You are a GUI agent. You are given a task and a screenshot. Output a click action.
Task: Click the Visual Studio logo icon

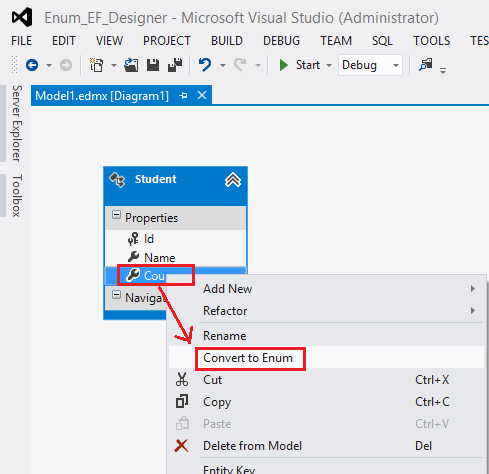[x=22, y=17]
